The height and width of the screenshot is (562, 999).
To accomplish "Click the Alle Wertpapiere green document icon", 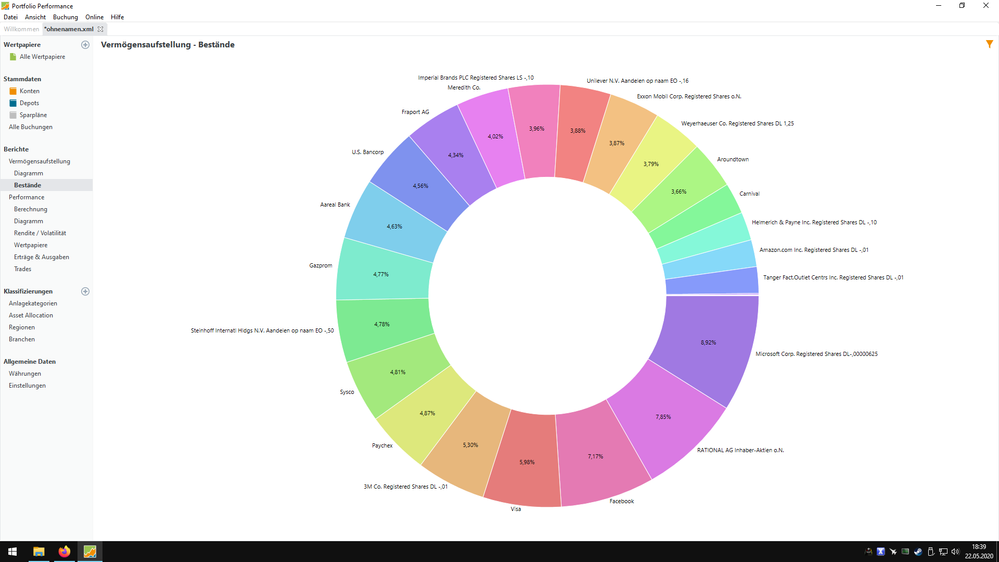I will [x=13, y=57].
